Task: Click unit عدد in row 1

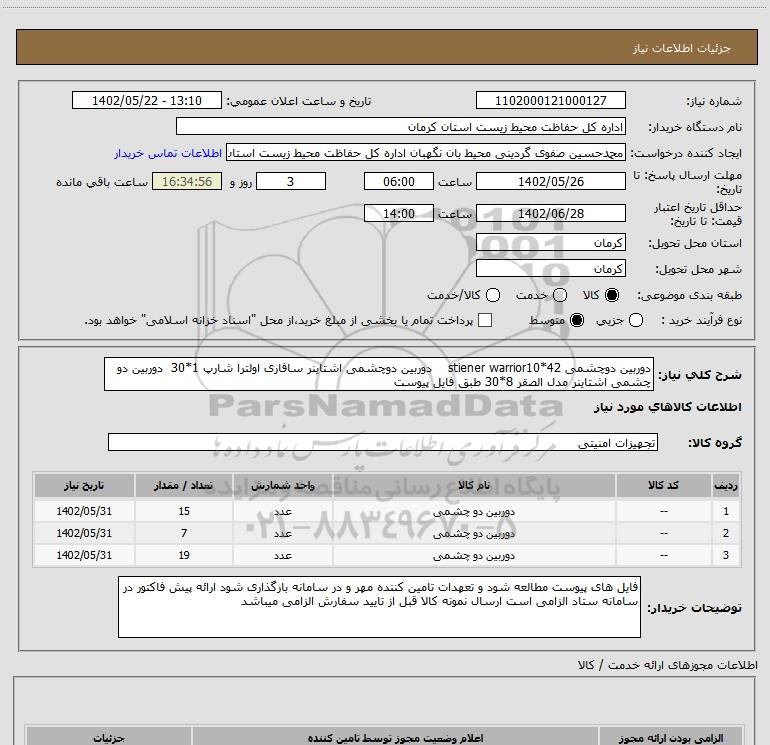Action: pyautogui.click(x=283, y=512)
